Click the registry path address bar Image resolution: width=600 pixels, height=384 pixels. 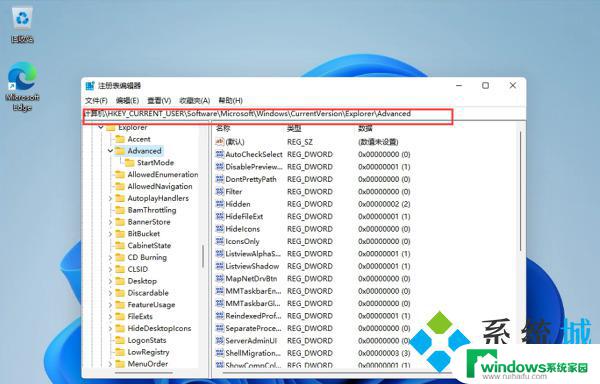[x=267, y=114]
